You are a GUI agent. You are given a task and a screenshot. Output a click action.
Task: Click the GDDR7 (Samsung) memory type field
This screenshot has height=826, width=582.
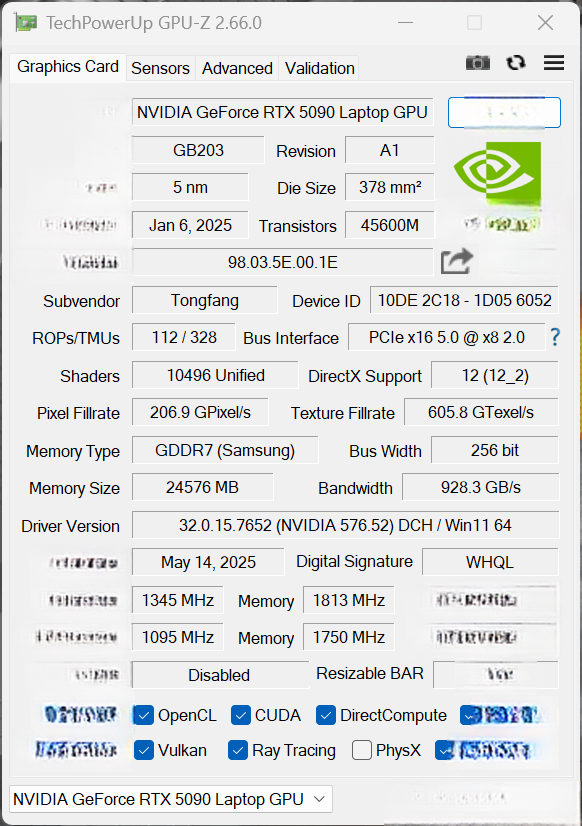click(x=225, y=450)
